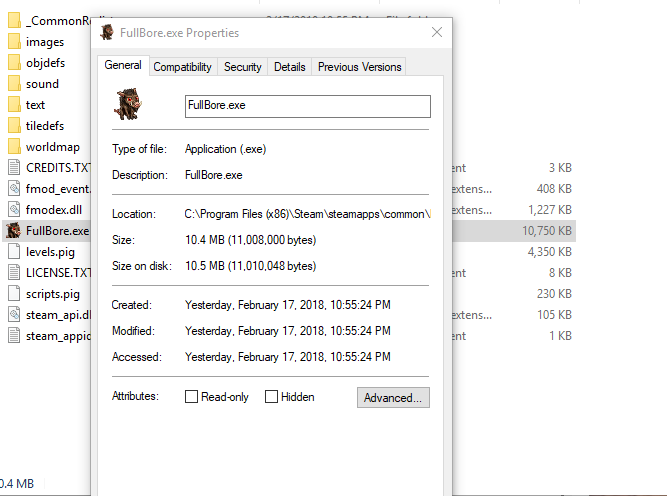Viewport: 667px width, 496px height.
Task: Click the 10,750 KB size cell
Action: click(x=547, y=231)
